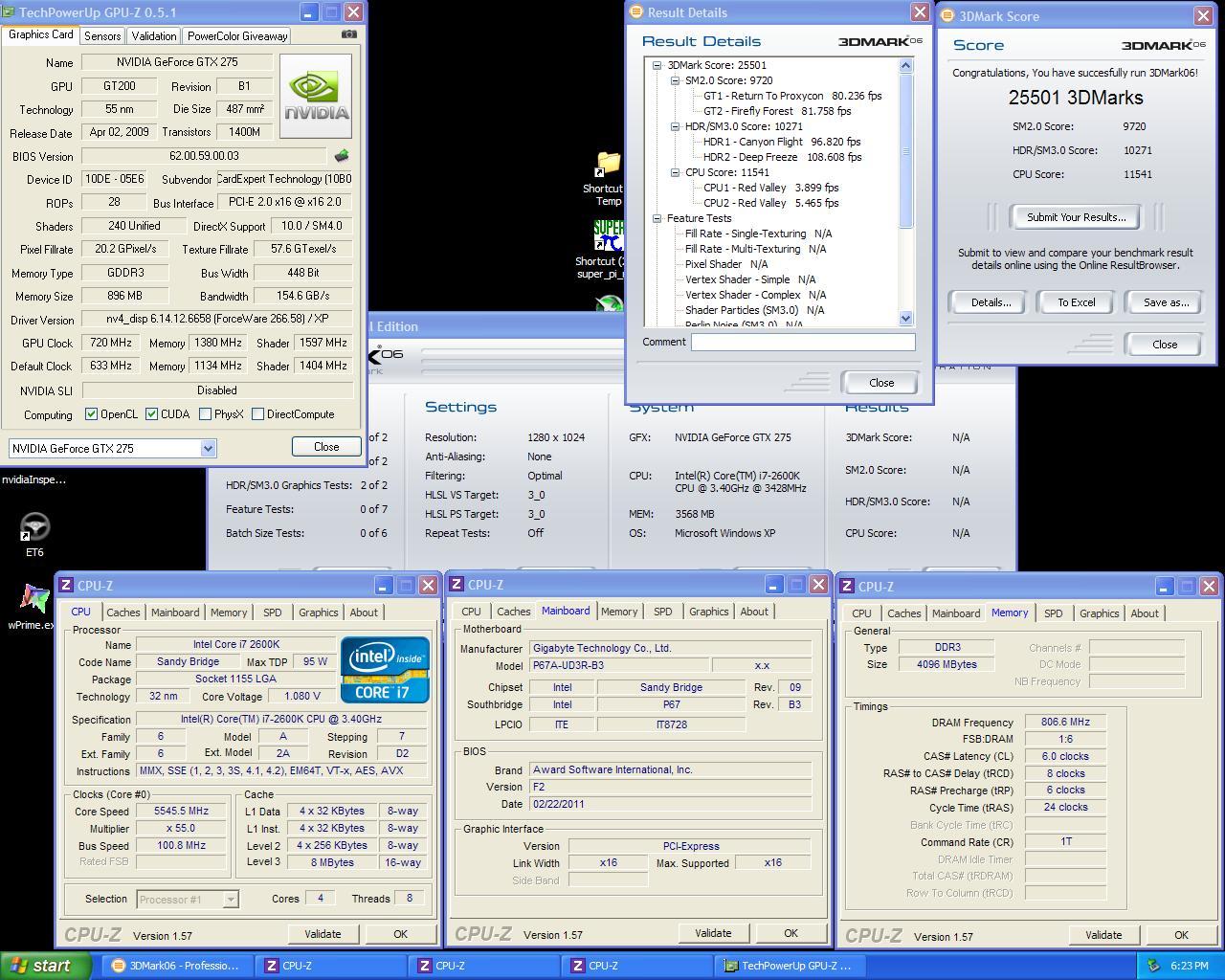
Task: Click the 3DMark Score window title icon
Action: (947, 16)
